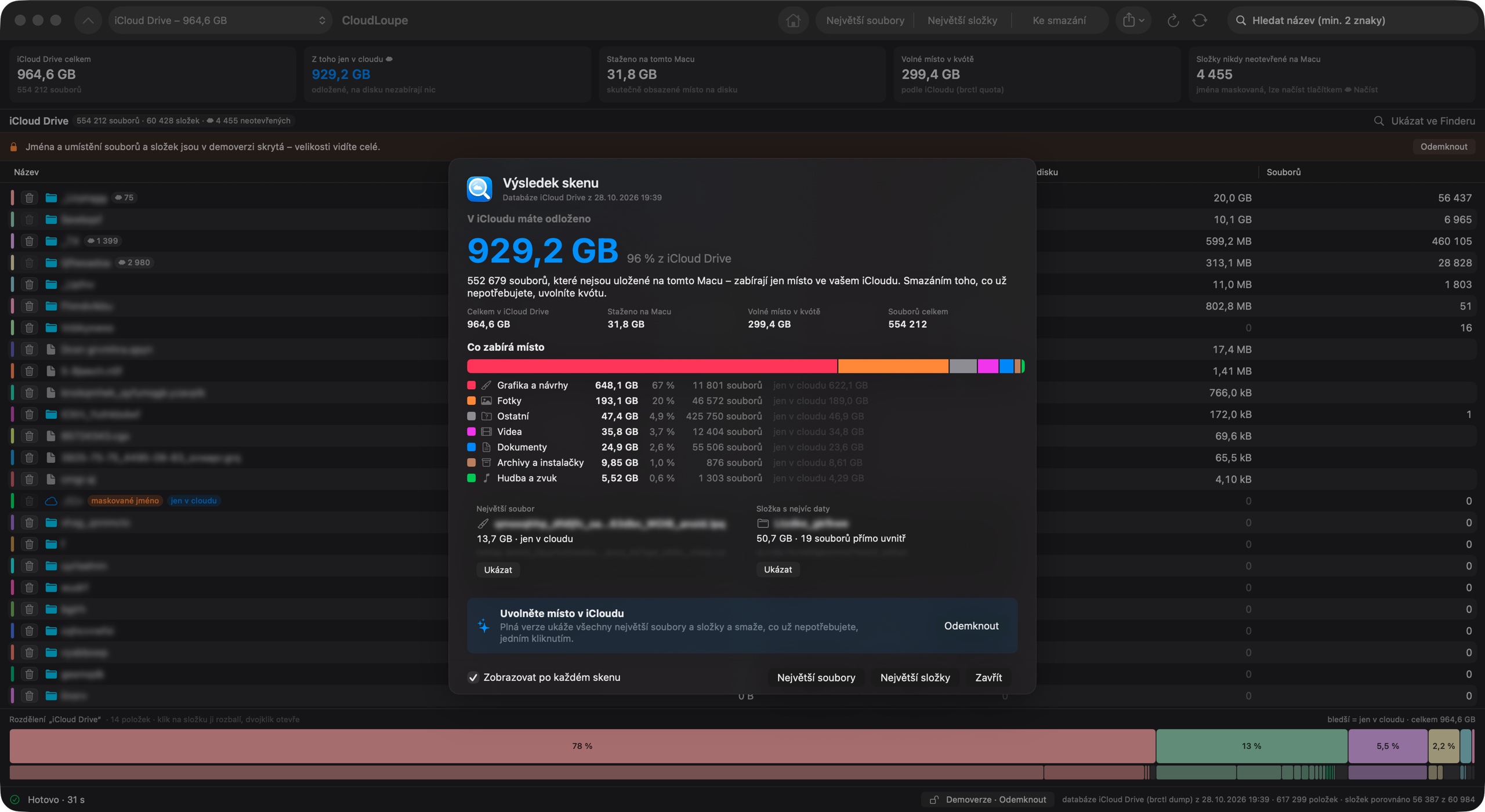Click Zavřít to close the scan result dialog
This screenshot has width=1485, height=812.
click(x=988, y=677)
